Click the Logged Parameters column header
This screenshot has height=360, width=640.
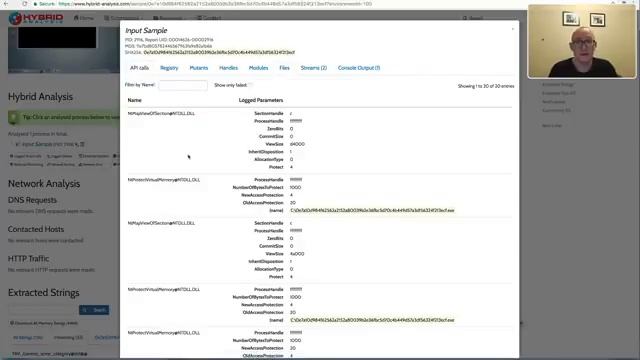tap(261, 100)
